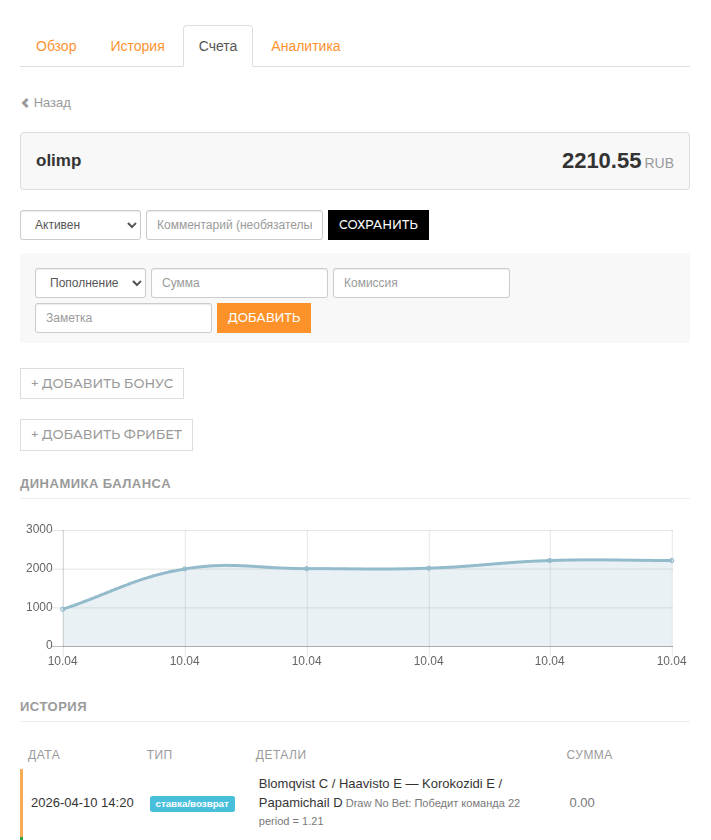The height and width of the screenshot is (840, 711).
Task: Click + ДОБАВИТЬ ФРИБЕТ button
Action: 106,435
